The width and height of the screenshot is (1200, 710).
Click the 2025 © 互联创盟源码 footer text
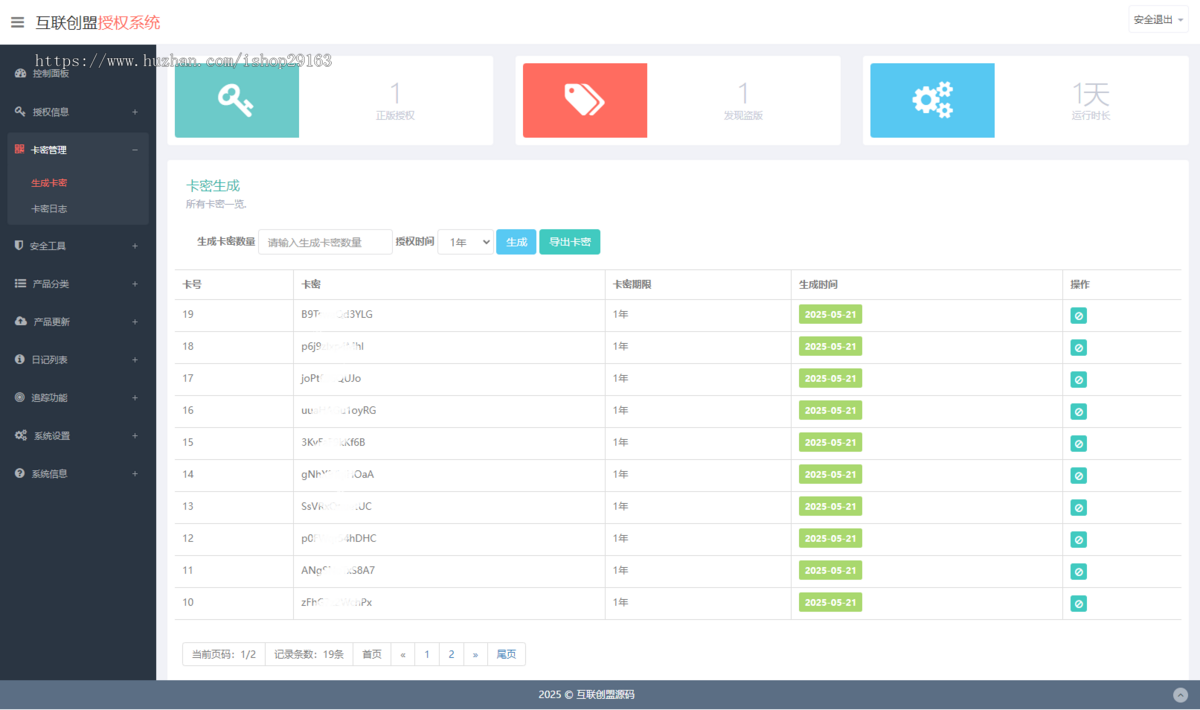[587, 695]
